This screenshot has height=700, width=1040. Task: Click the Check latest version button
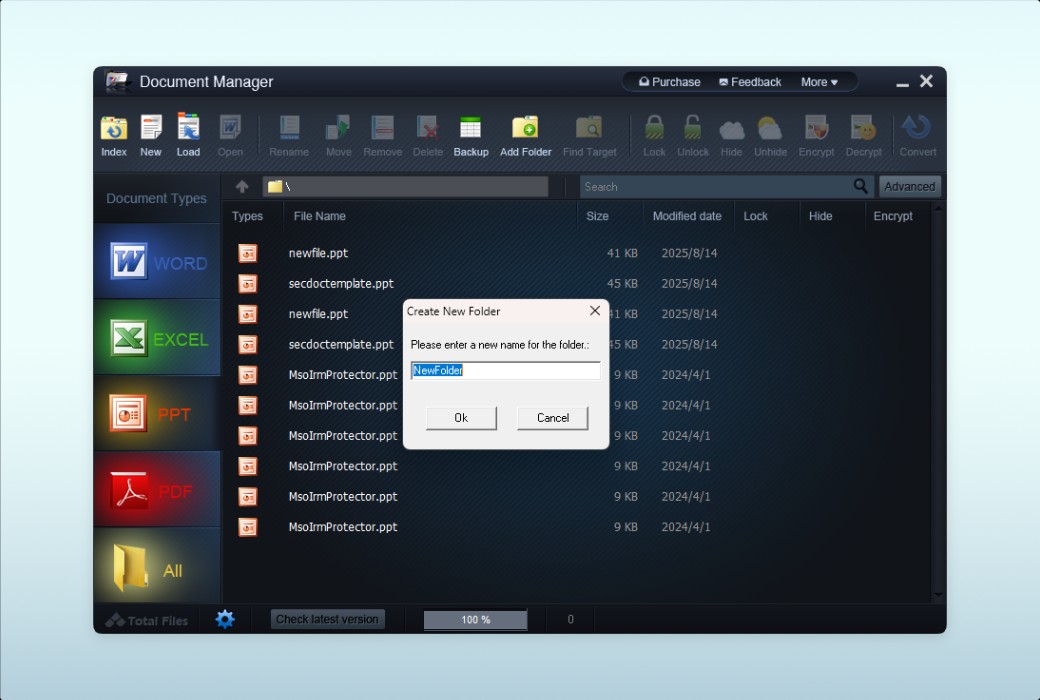(x=327, y=619)
